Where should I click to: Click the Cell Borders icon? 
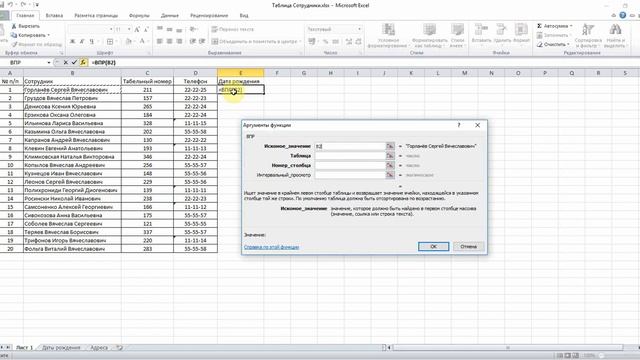110,41
